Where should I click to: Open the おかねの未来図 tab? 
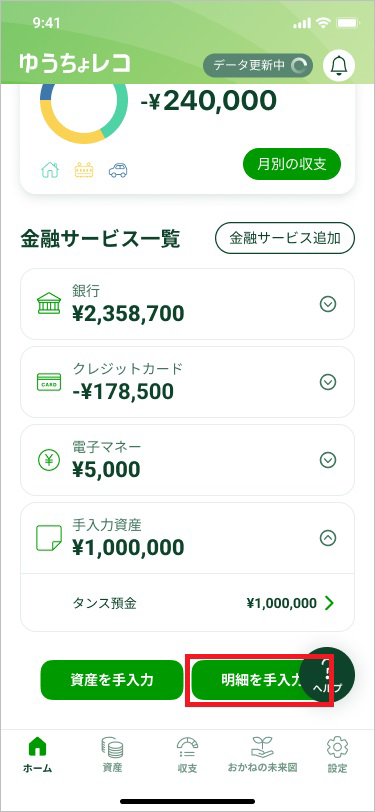tap(262, 756)
